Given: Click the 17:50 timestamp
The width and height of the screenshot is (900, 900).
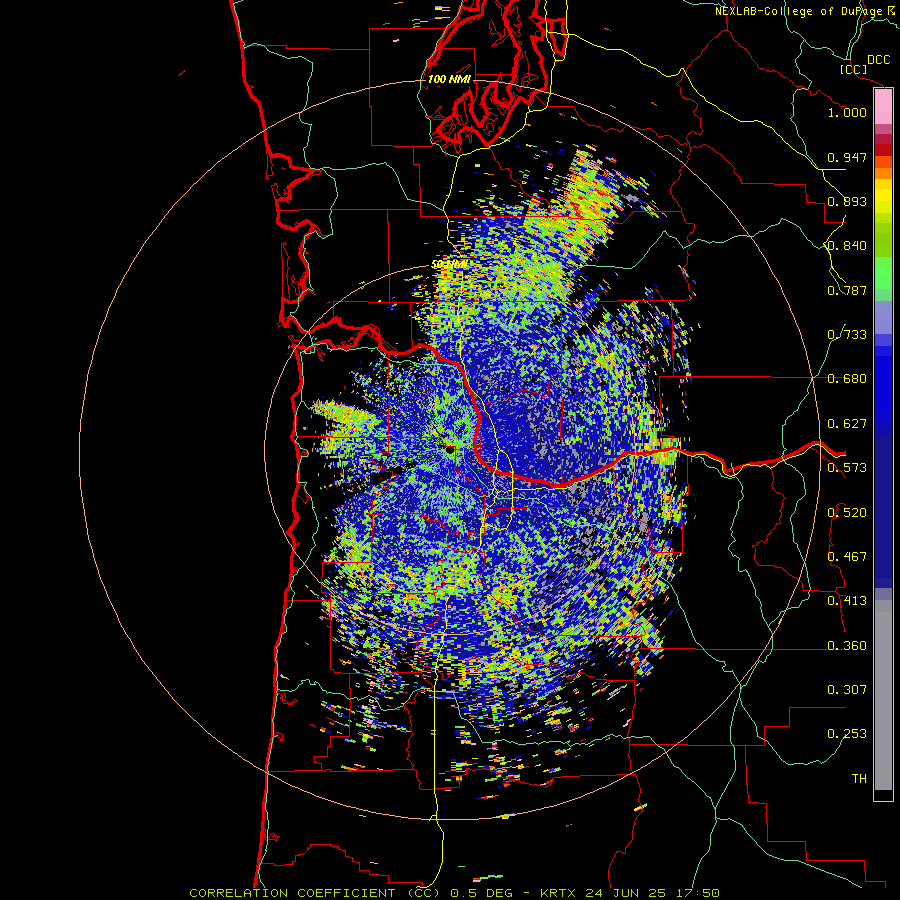Looking at the screenshot, I should pyautogui.click(x=697, y=893).
